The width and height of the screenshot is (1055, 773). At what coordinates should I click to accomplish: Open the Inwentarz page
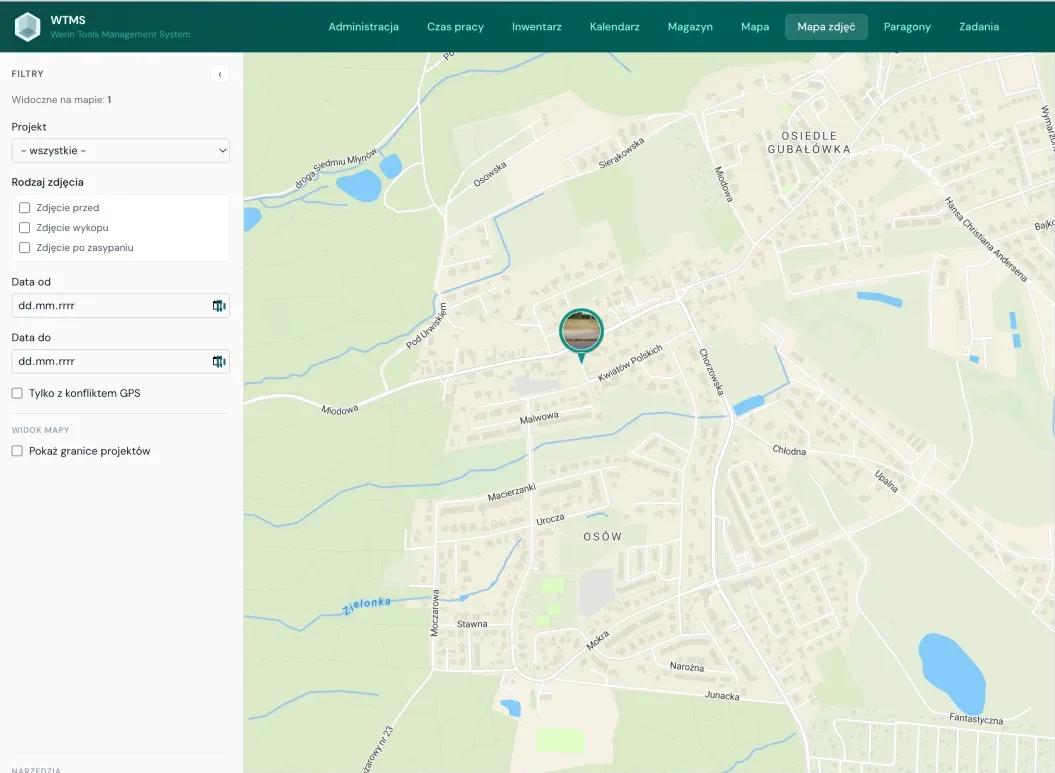point(536,27)
